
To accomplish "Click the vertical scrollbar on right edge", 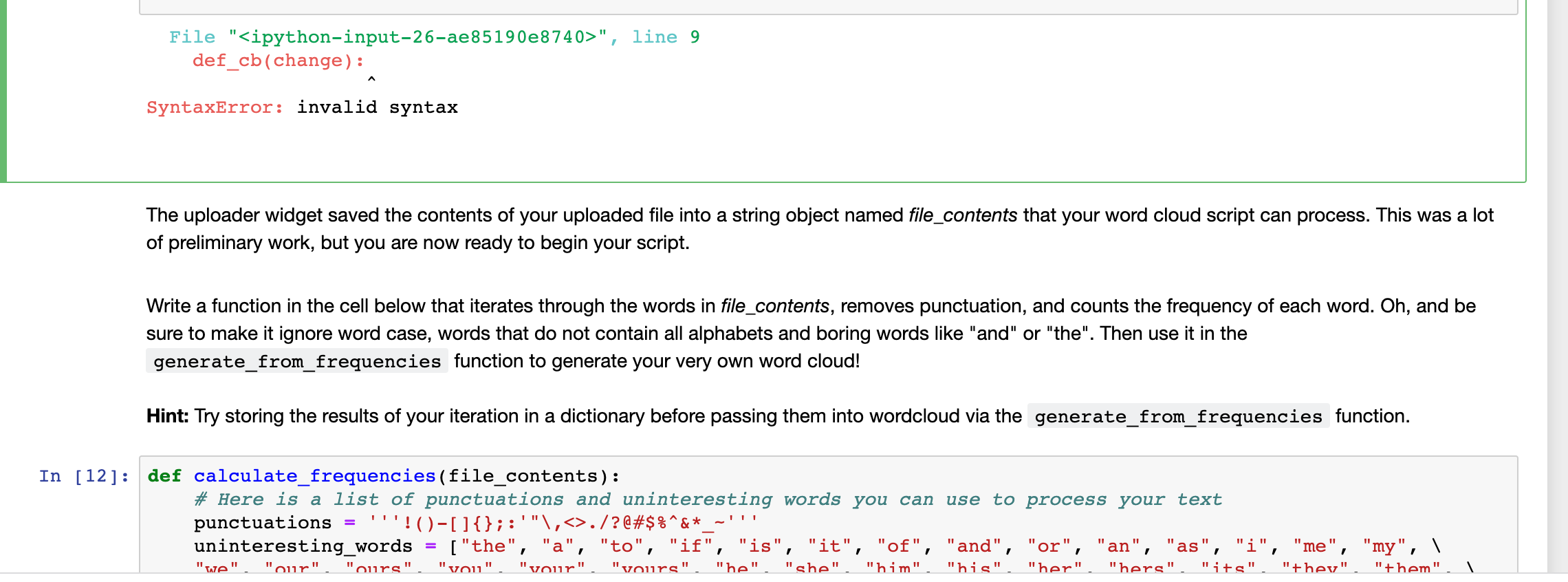I will (1557, 286).
